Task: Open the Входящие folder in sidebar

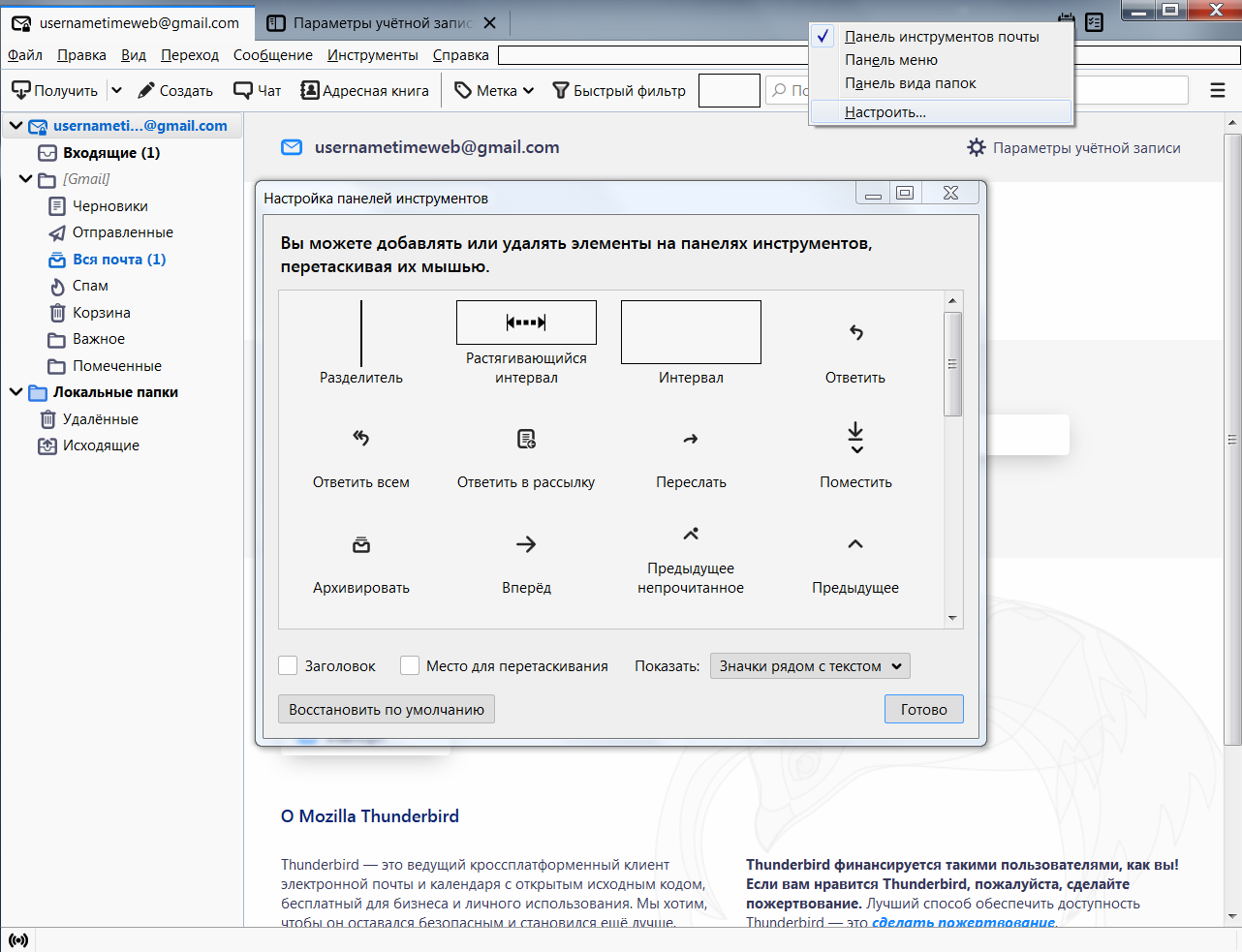Action: [110, 153]
